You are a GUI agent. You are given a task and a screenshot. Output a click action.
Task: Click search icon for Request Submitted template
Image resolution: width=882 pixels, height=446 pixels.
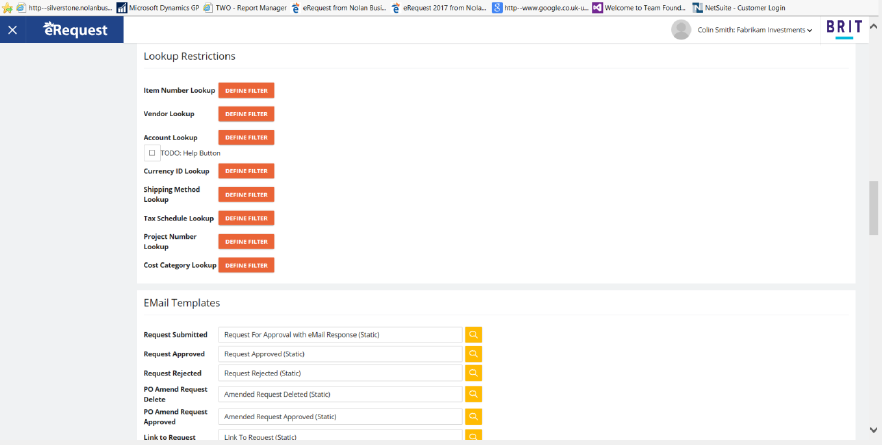473,335
